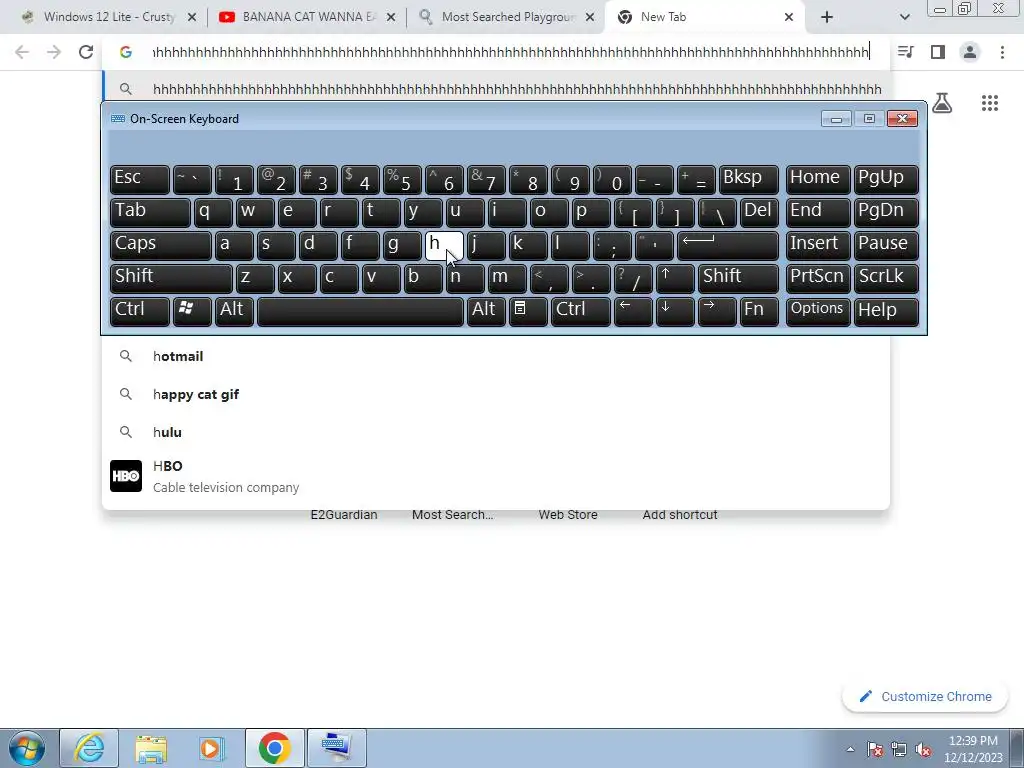
Task: Switch to Windows 12 Lite tab
Action: [x=108, y=17]
